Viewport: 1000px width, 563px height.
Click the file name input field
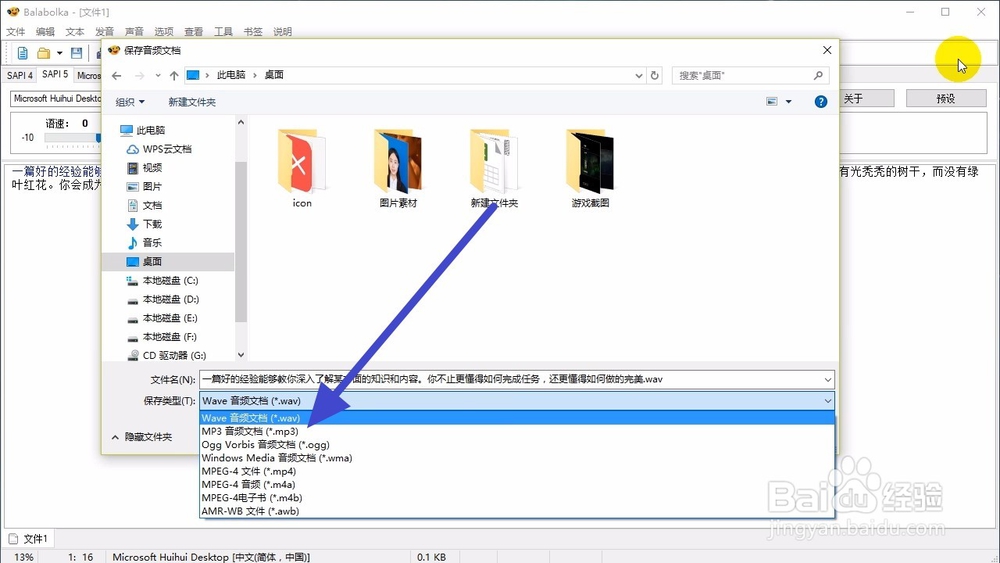click(x=510, y=379)
